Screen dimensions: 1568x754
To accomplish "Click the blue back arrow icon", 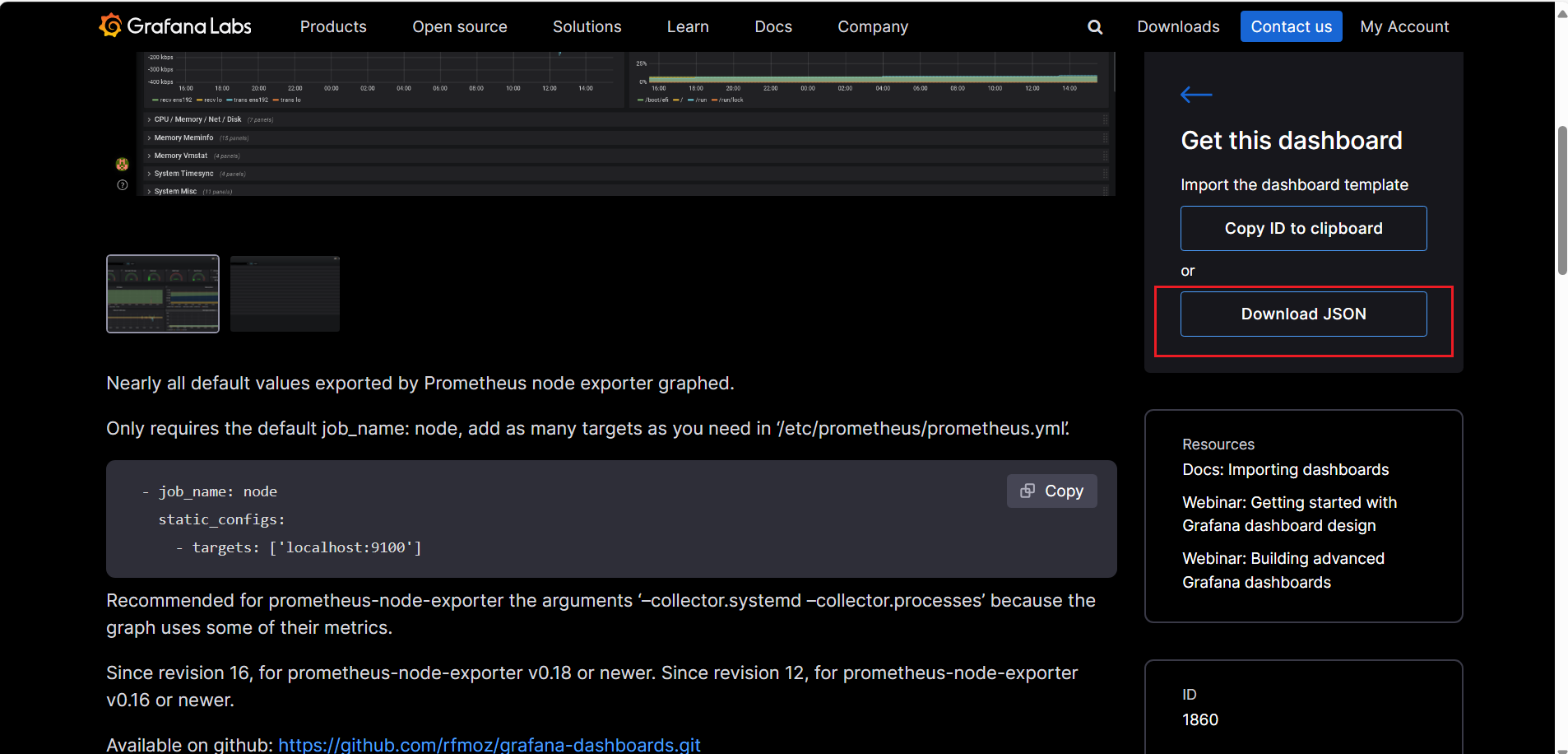I will pos(1196,95).
